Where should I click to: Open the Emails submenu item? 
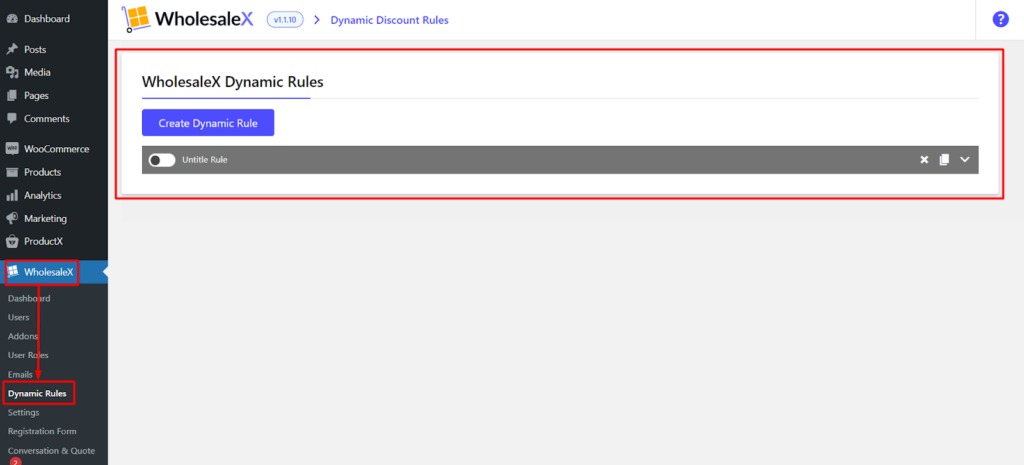pyautogui.click(x=20, y=375)
